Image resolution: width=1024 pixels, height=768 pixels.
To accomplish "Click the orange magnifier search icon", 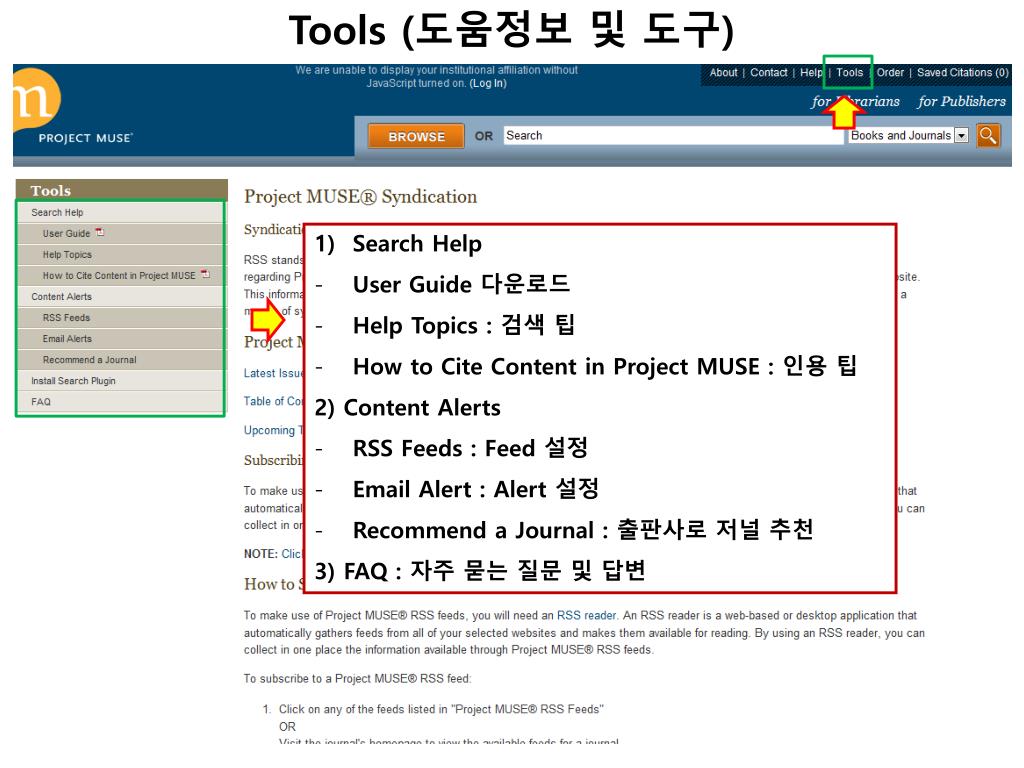I will tap(988, 135).
